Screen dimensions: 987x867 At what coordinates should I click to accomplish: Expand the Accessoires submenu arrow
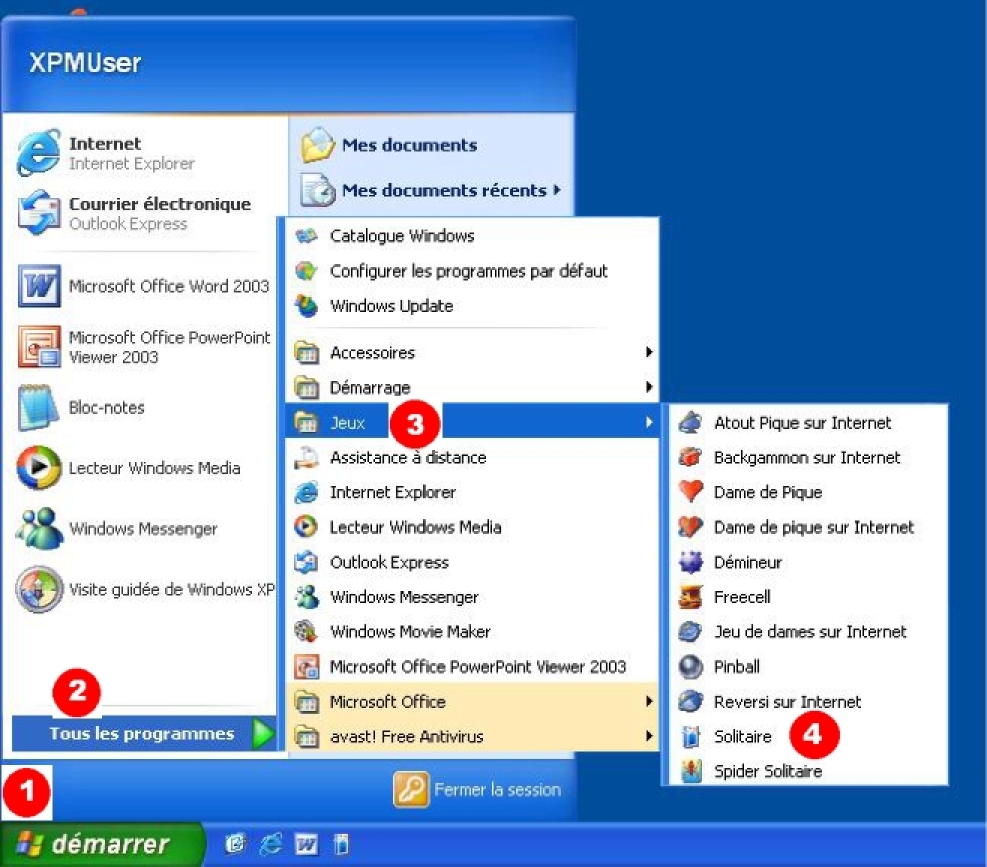click(649, 352)
